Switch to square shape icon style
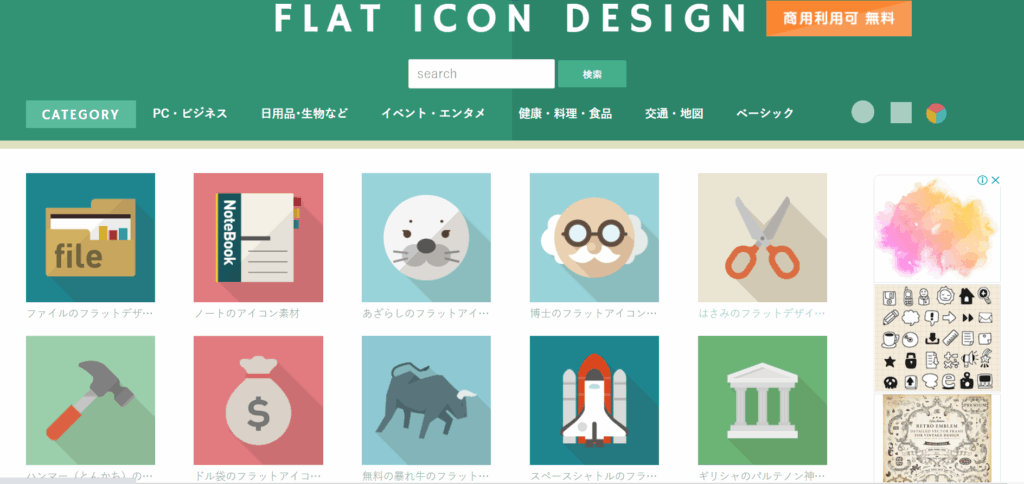 coord(901,113)
